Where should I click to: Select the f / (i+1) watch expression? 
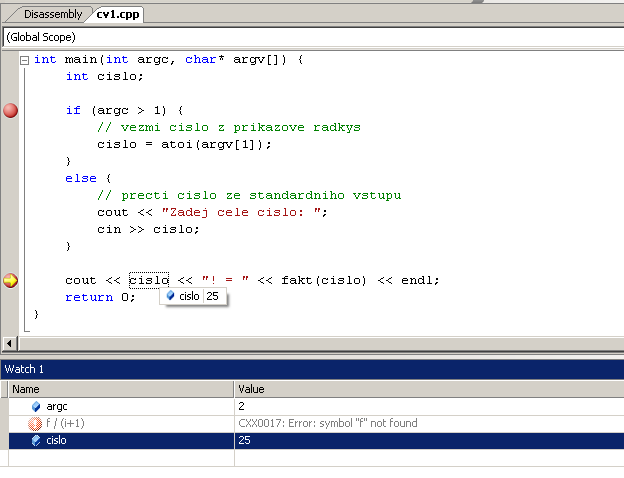[65, 423]
